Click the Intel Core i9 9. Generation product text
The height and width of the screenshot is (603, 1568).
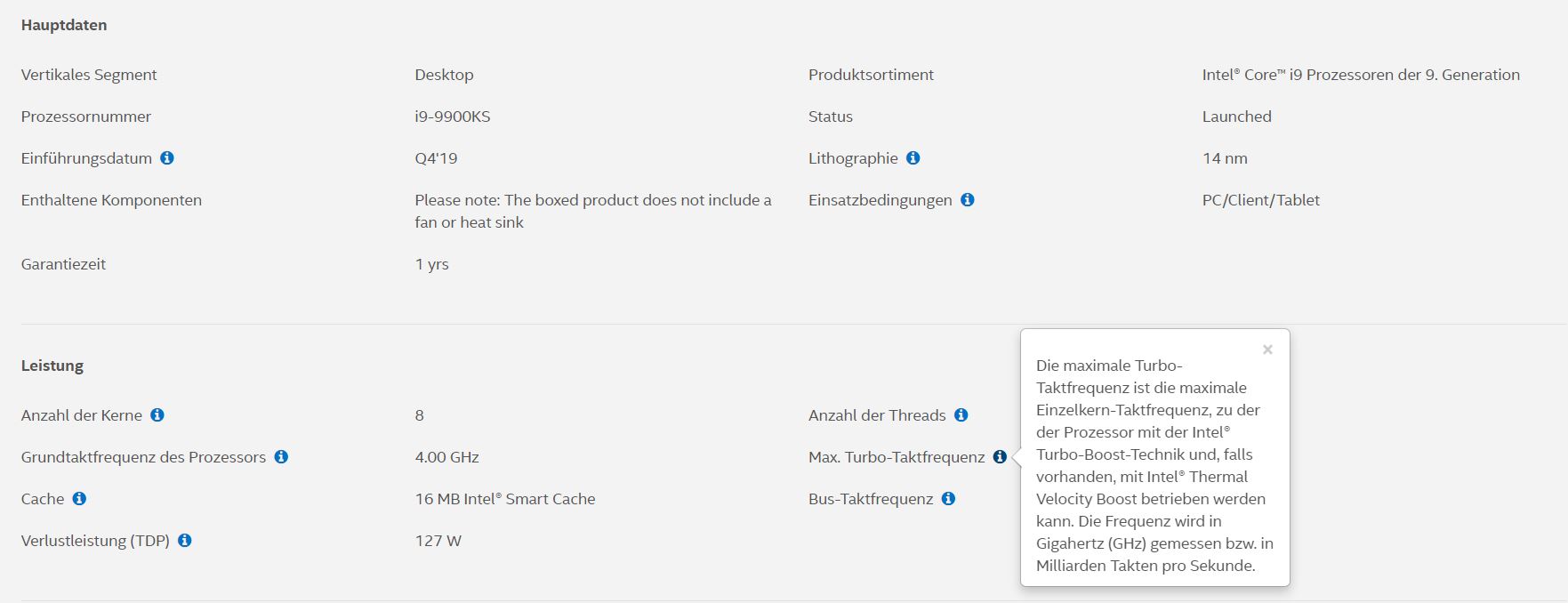[x=1360, y=75]
